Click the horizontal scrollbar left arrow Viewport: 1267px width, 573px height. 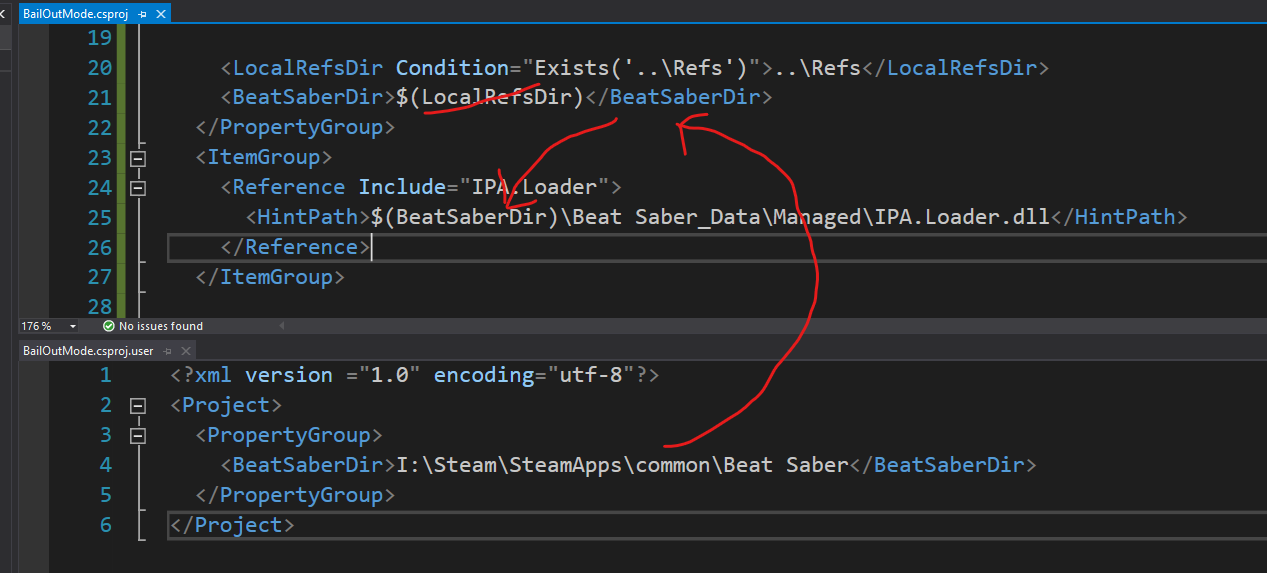click(281, 326)
